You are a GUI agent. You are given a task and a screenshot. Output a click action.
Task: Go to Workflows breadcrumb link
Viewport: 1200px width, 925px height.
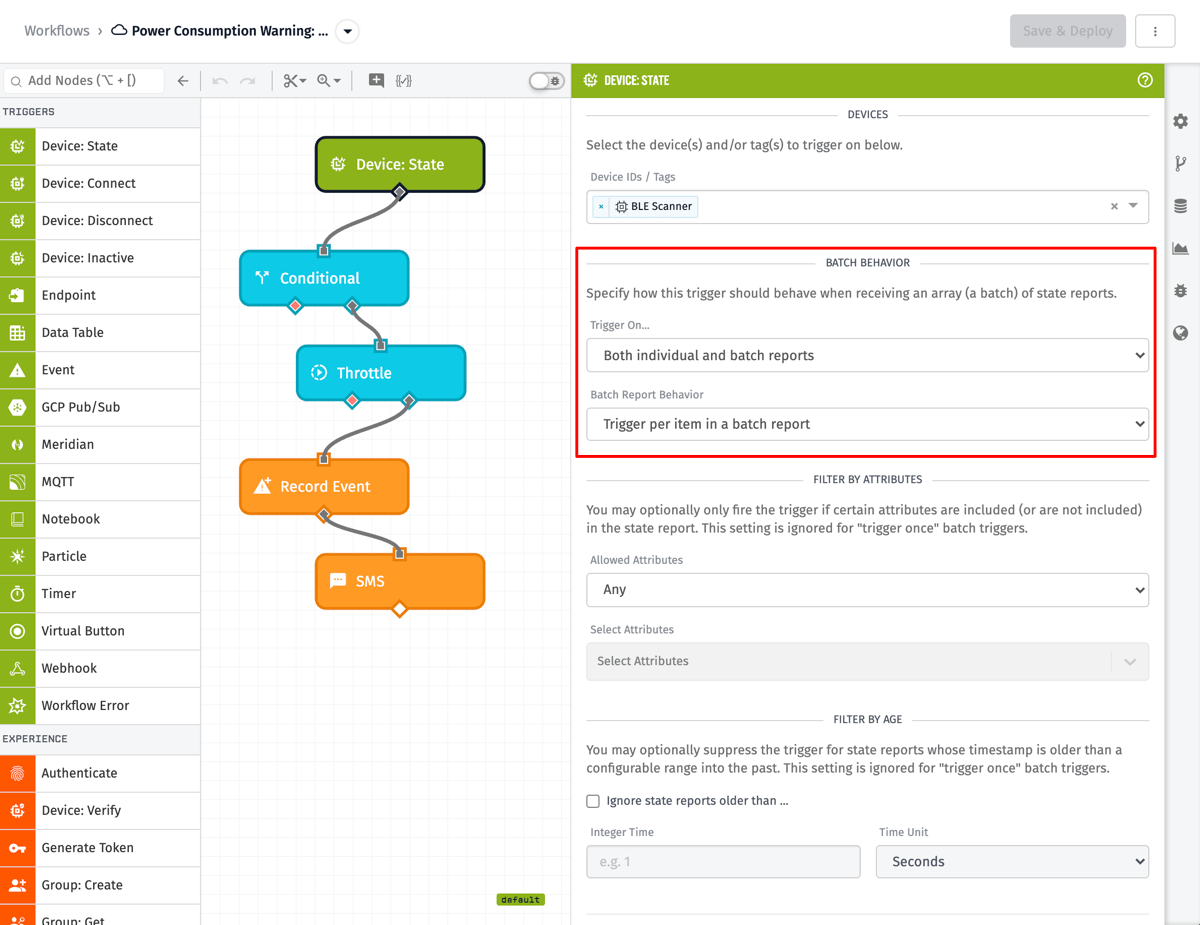coord(57,31)
